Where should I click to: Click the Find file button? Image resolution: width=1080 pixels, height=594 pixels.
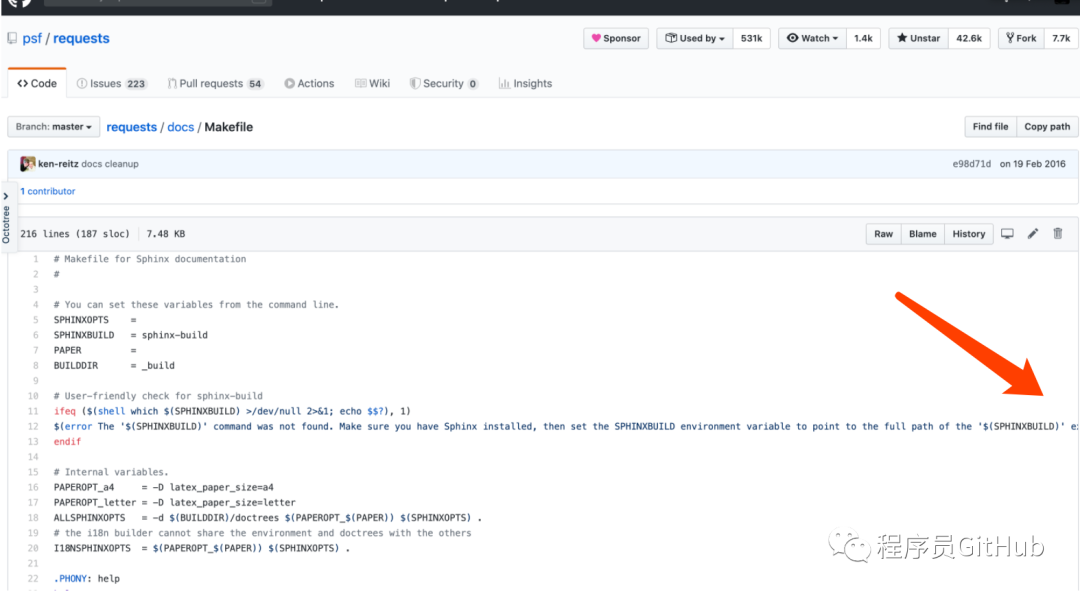[x=990, y=127]
